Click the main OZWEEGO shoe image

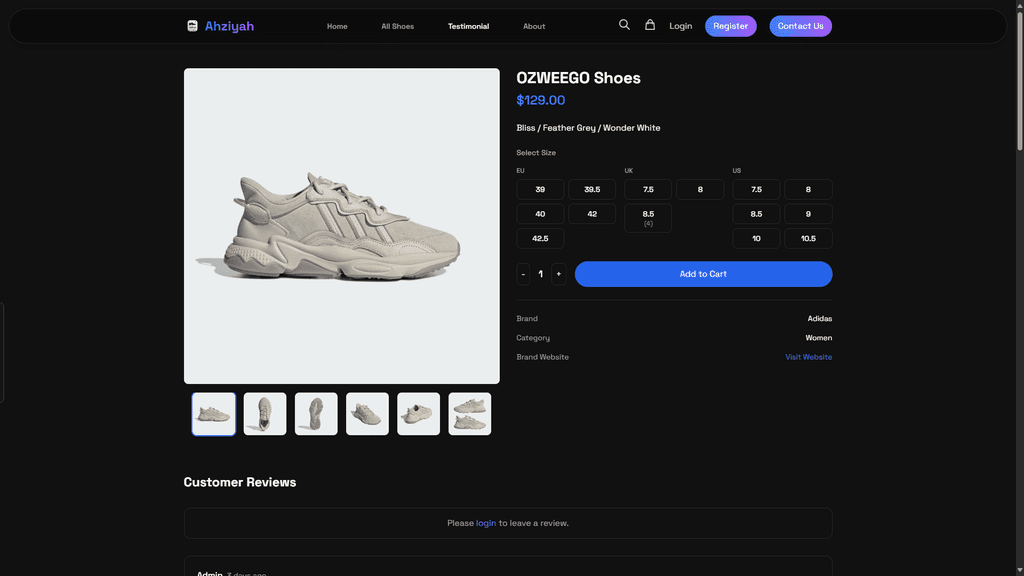point(342,226)
